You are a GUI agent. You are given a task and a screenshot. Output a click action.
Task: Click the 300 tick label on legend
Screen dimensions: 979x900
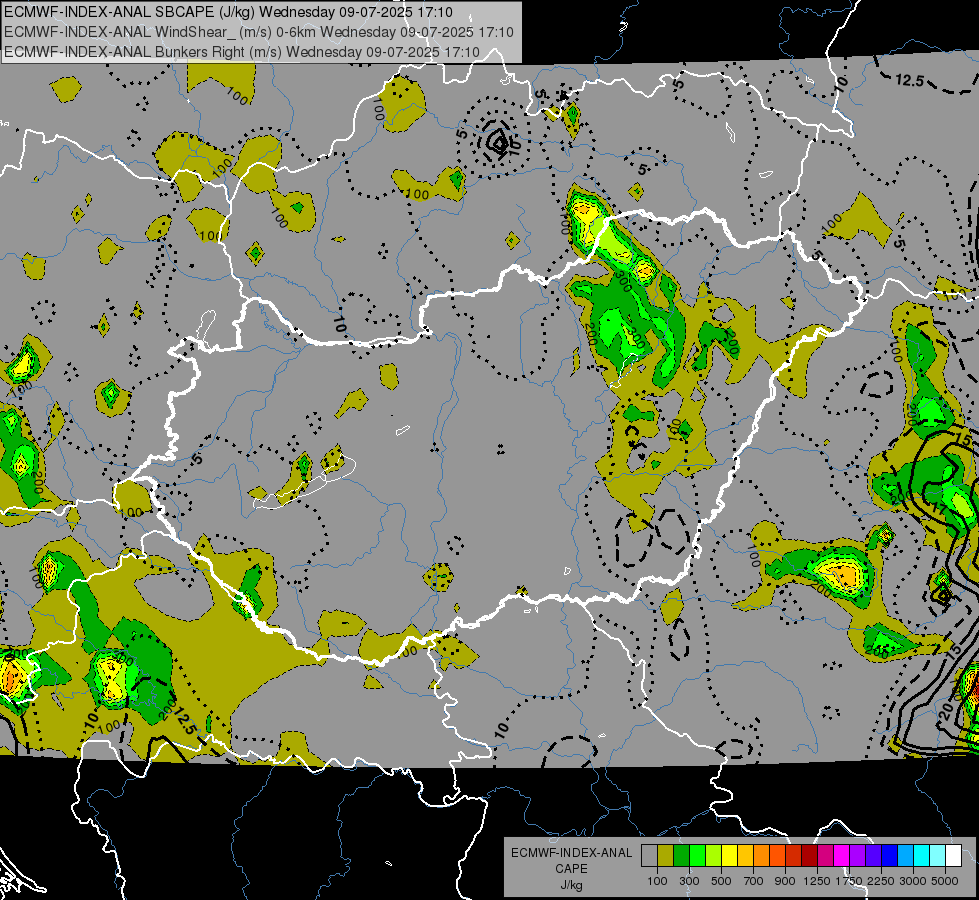pyautogui.click(x=689, y=881)
